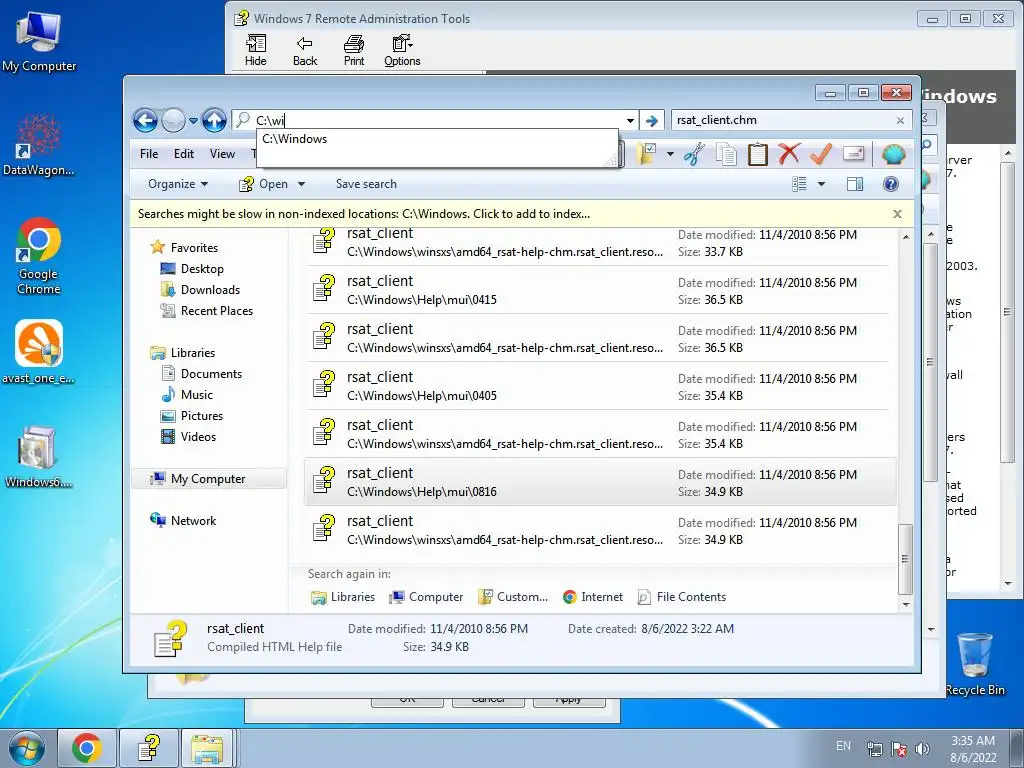Expand the more view options arrow
The image size is (1024, 768).
pyautogui.click(x=822, y=184)
